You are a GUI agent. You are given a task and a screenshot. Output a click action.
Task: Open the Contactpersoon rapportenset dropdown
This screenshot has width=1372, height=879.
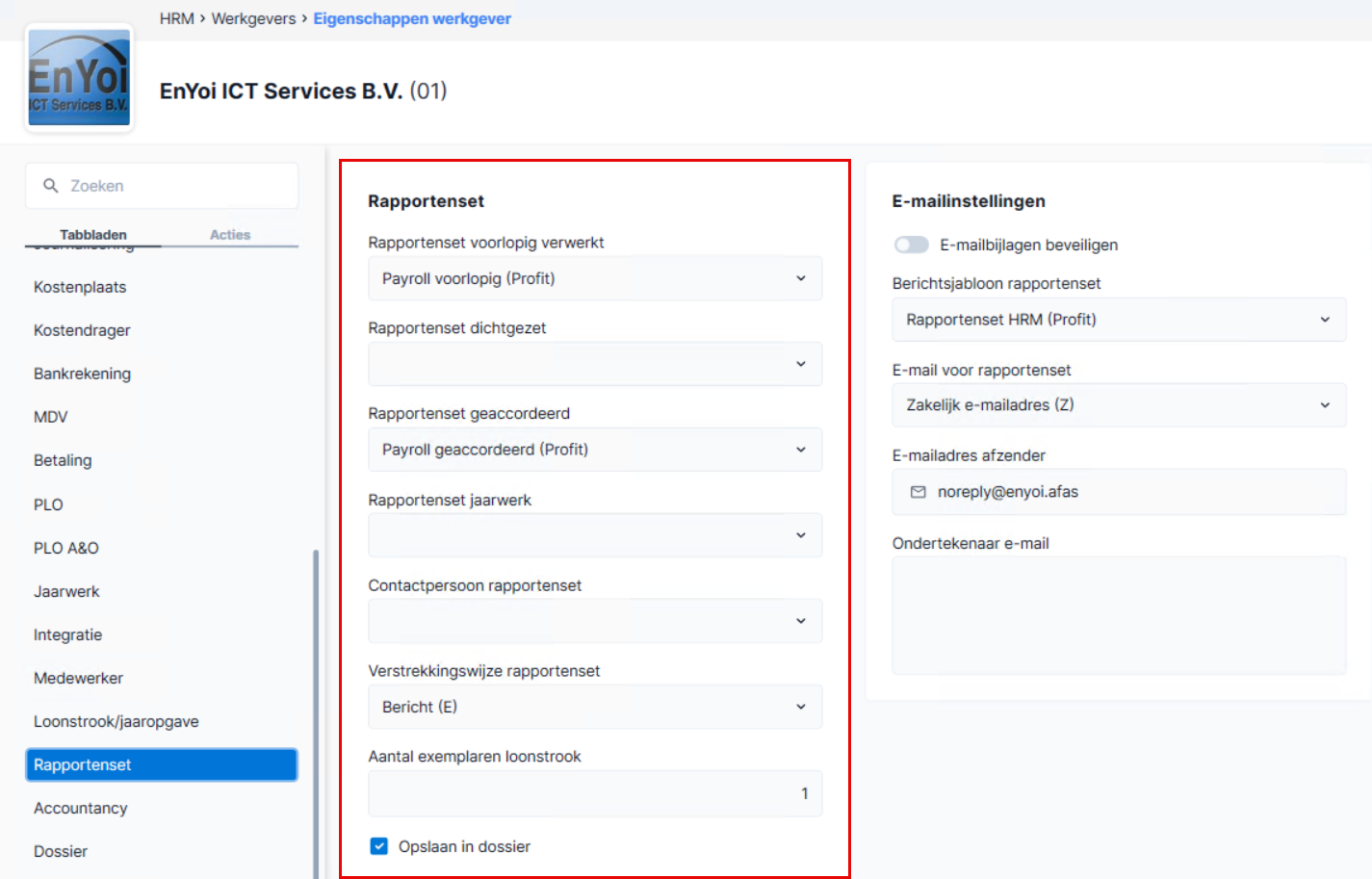point(595,621)
